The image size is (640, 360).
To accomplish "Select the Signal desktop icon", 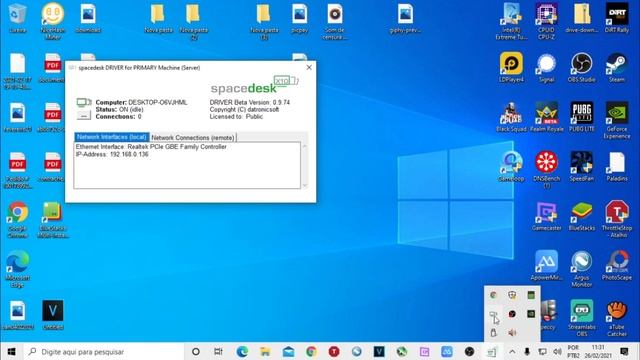I will point(547,67).
